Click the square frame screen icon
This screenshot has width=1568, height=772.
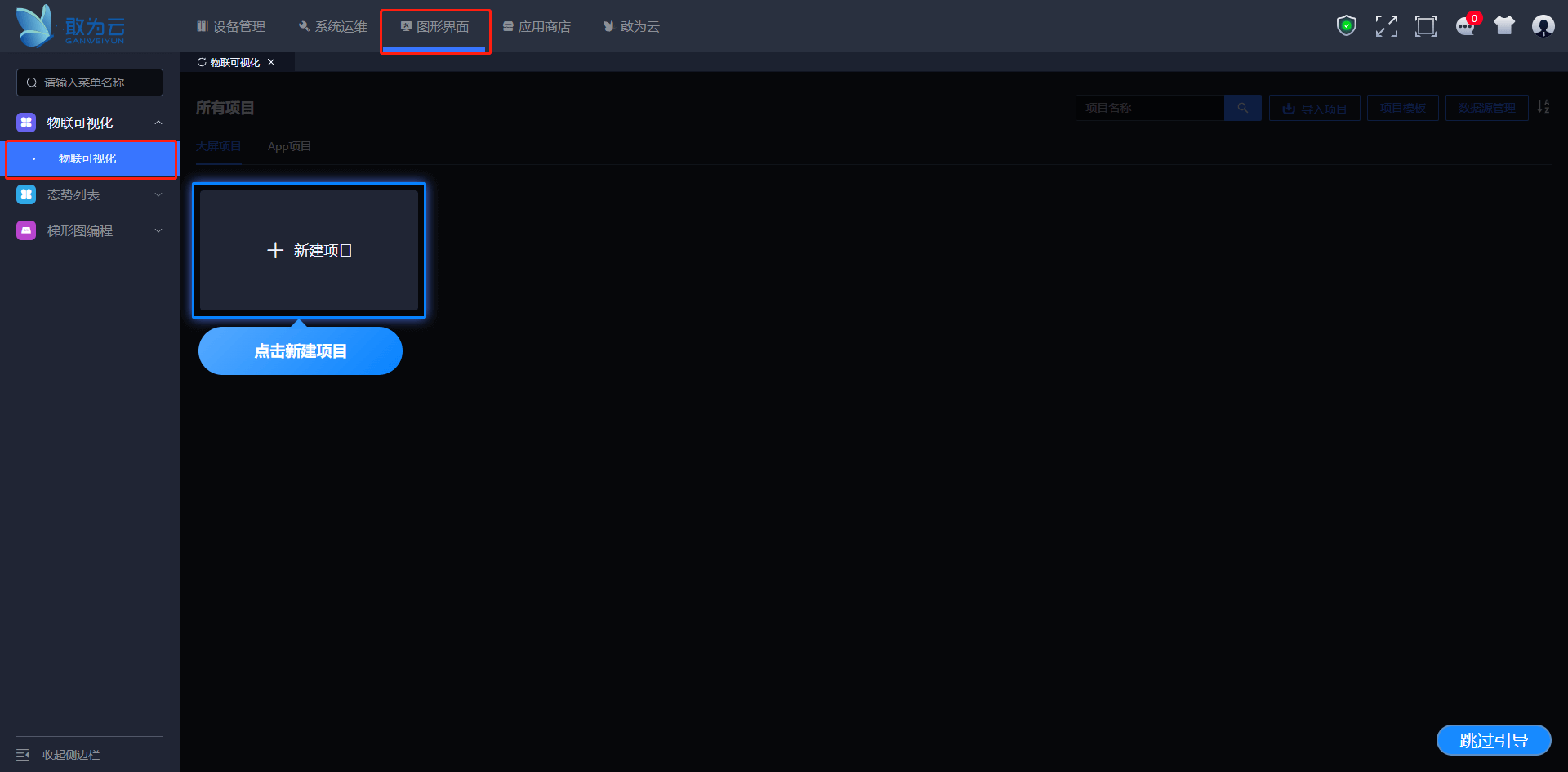pos(1425,26)
